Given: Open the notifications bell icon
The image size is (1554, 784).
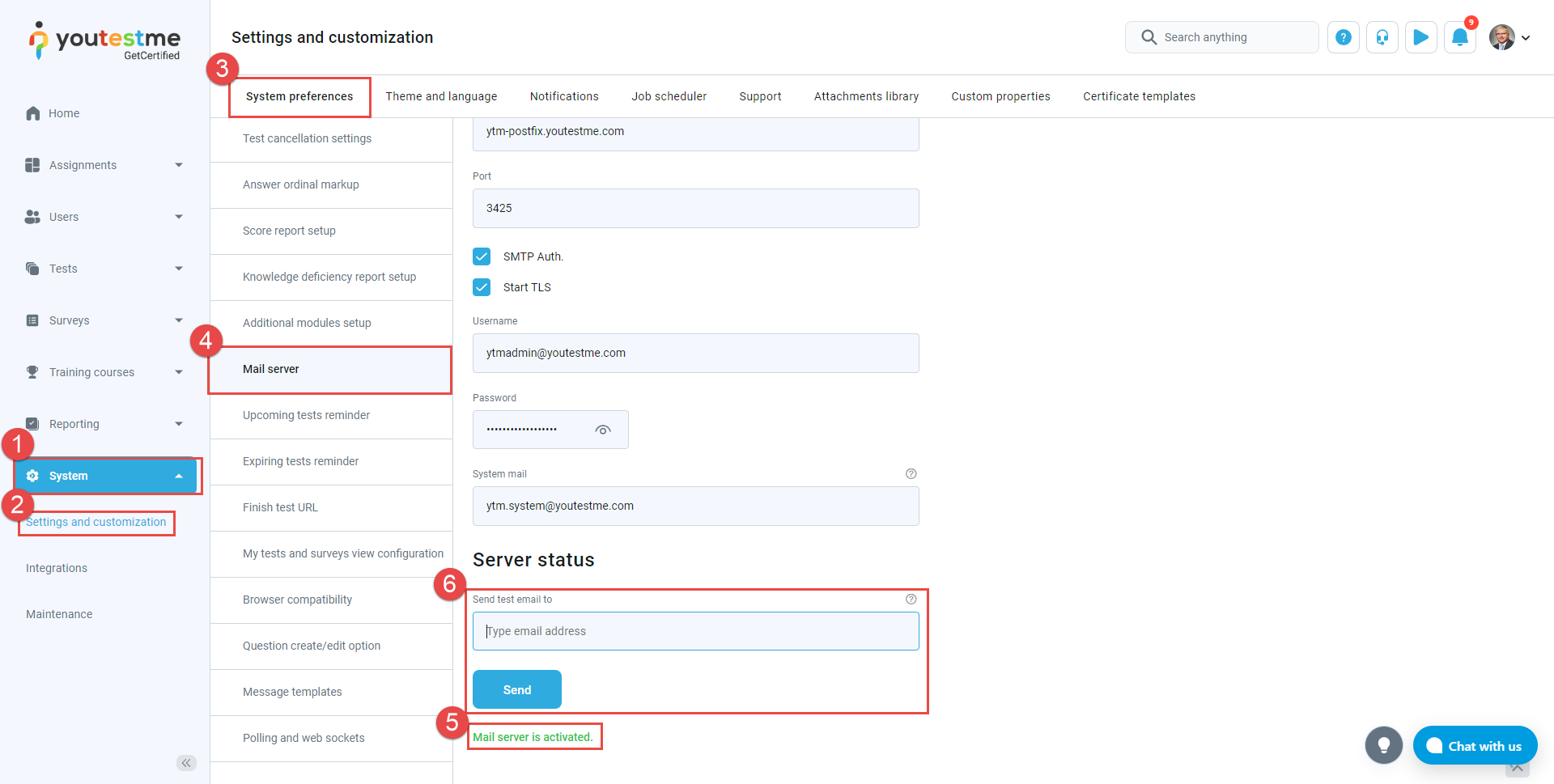Looking at the screenshot, I should [x=1459, y=37].
